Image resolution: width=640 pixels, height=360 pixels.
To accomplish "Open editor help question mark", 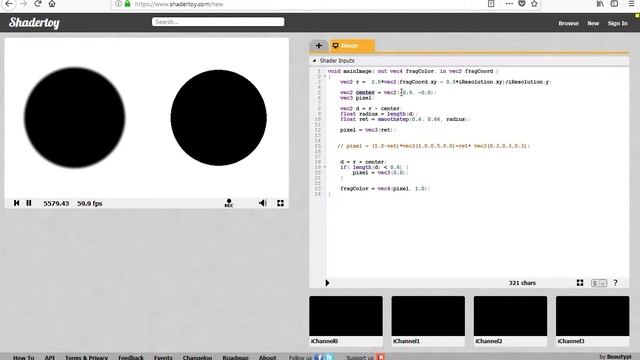I will click(x=616, y=282).
